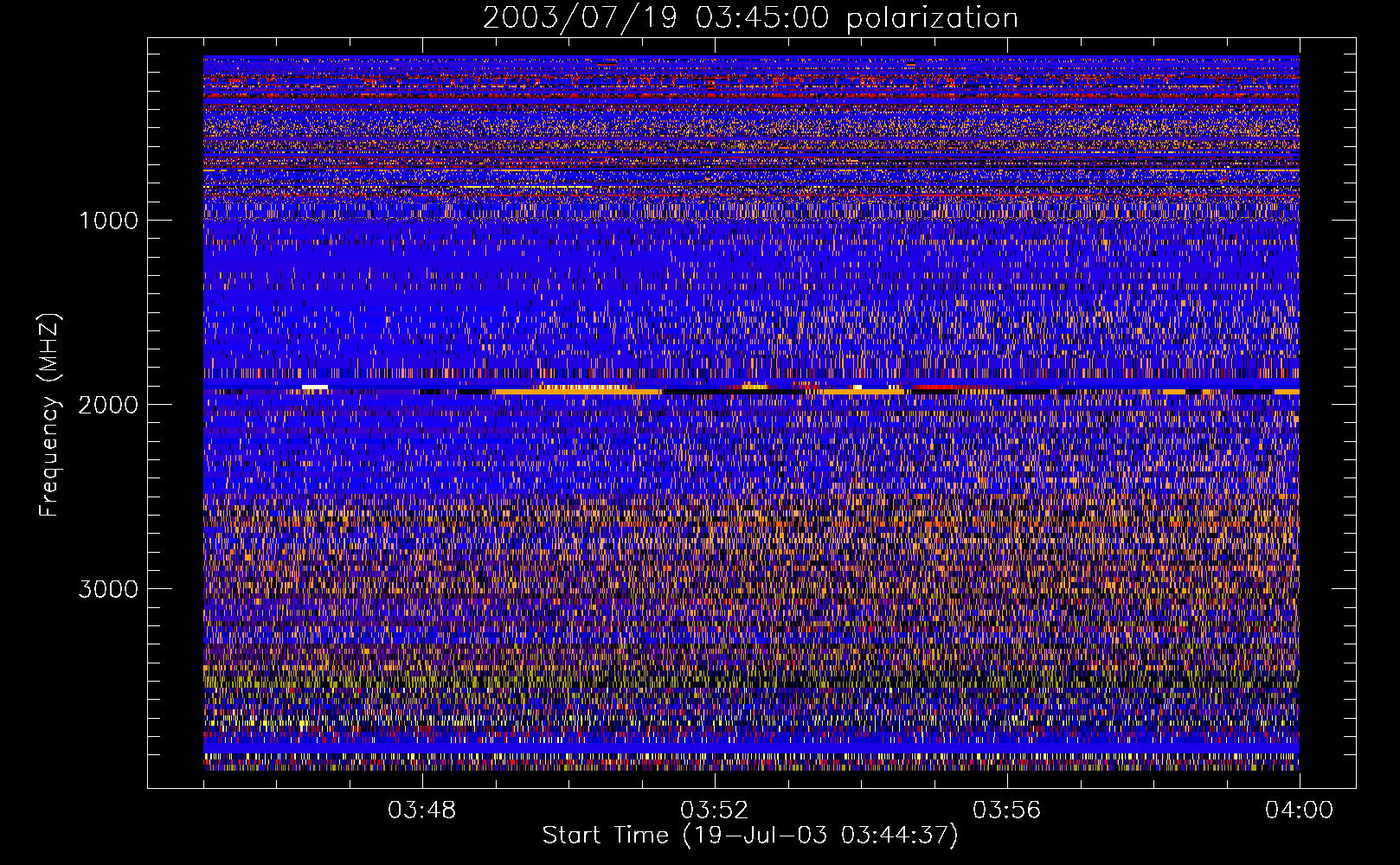This screenshot has height=865, width=1400.
Task: Click the 03:52 time tick label
Action: pyautogui.click(x=715, y=811)
